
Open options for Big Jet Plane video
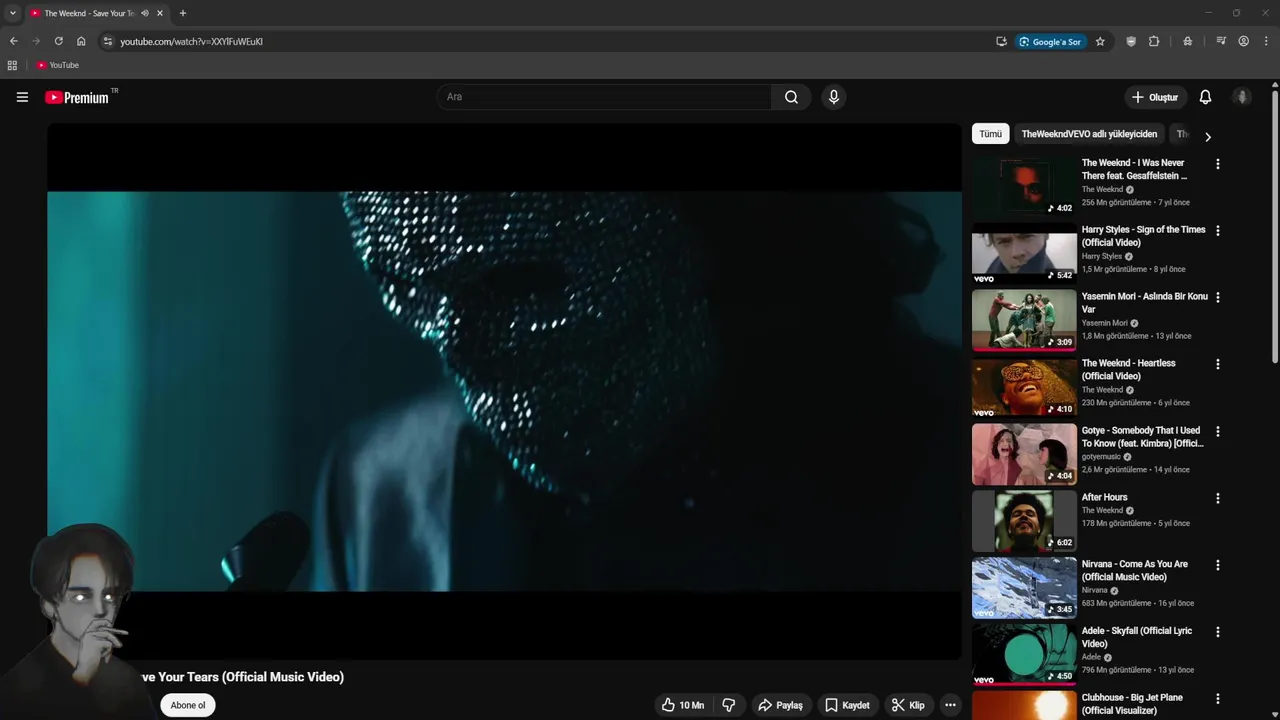(x=1217, y=699)
